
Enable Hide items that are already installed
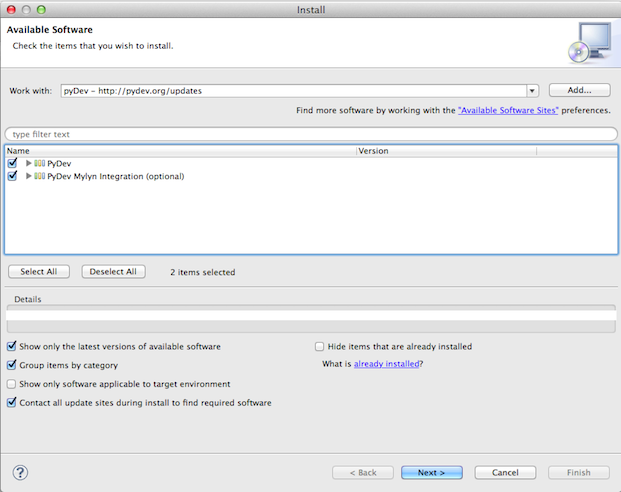[x=320, y=346]
